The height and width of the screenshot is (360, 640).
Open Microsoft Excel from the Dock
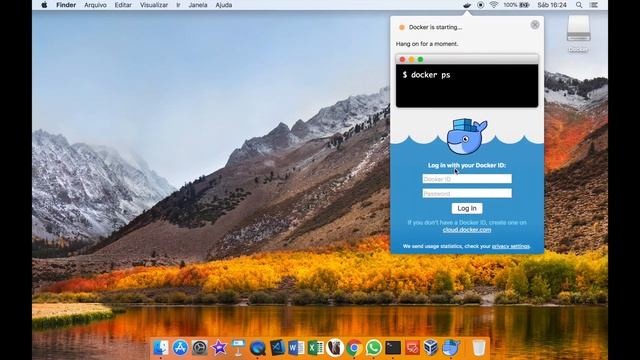tap(316, 348)
